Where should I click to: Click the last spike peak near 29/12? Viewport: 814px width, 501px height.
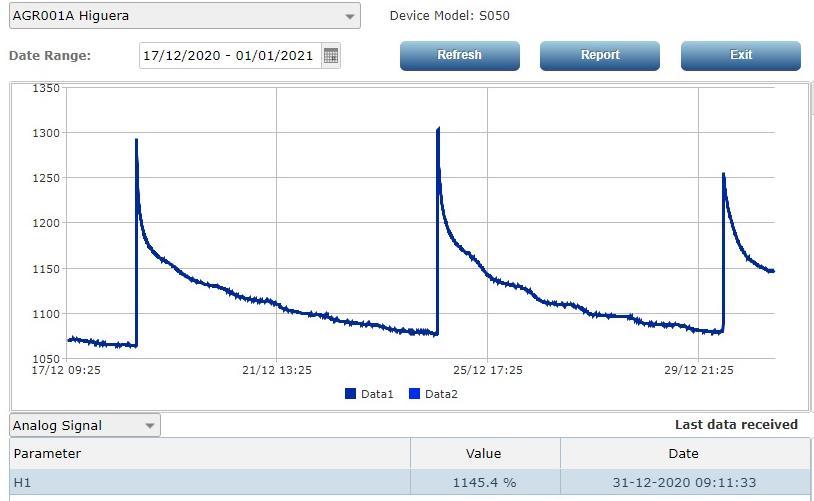(723, 175)
